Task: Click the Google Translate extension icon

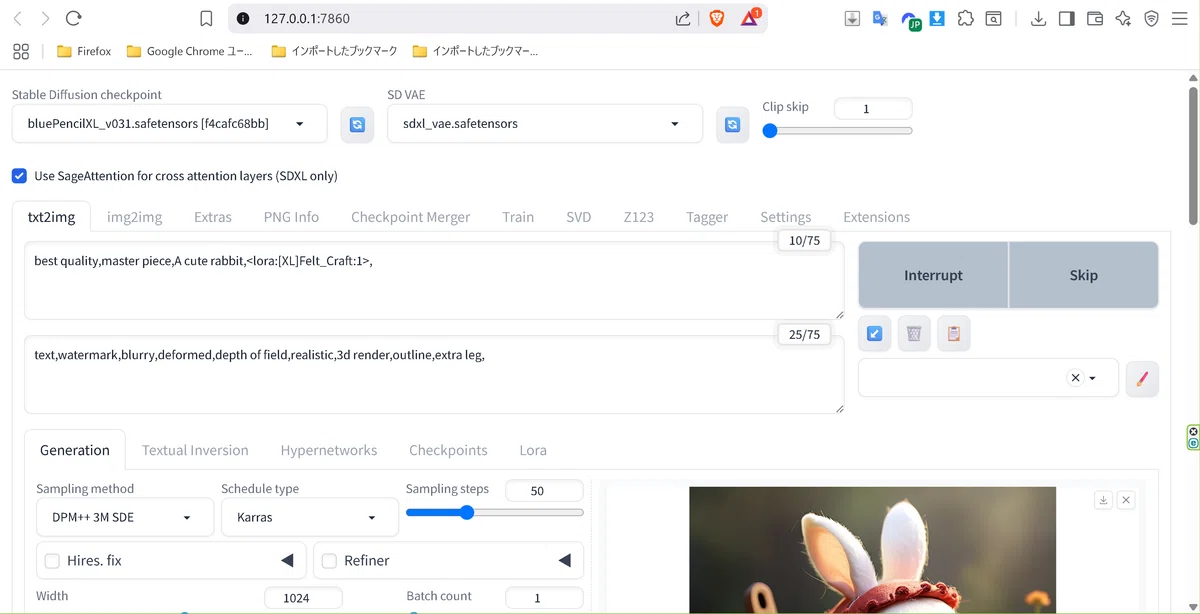Action: click(880, 18)
